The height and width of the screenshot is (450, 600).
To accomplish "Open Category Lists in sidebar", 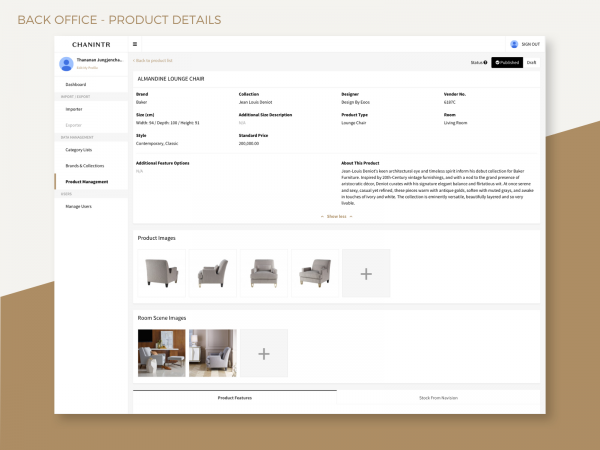I will coord(79,150).
